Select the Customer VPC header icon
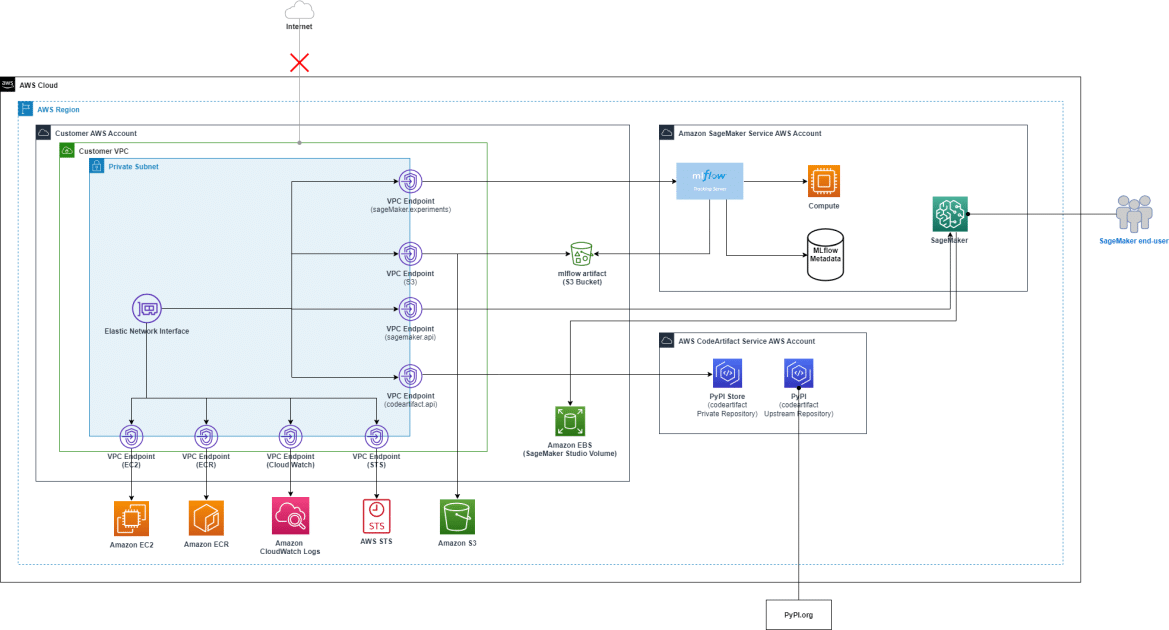Screen dimensions: 1169x630 (66, 148)
